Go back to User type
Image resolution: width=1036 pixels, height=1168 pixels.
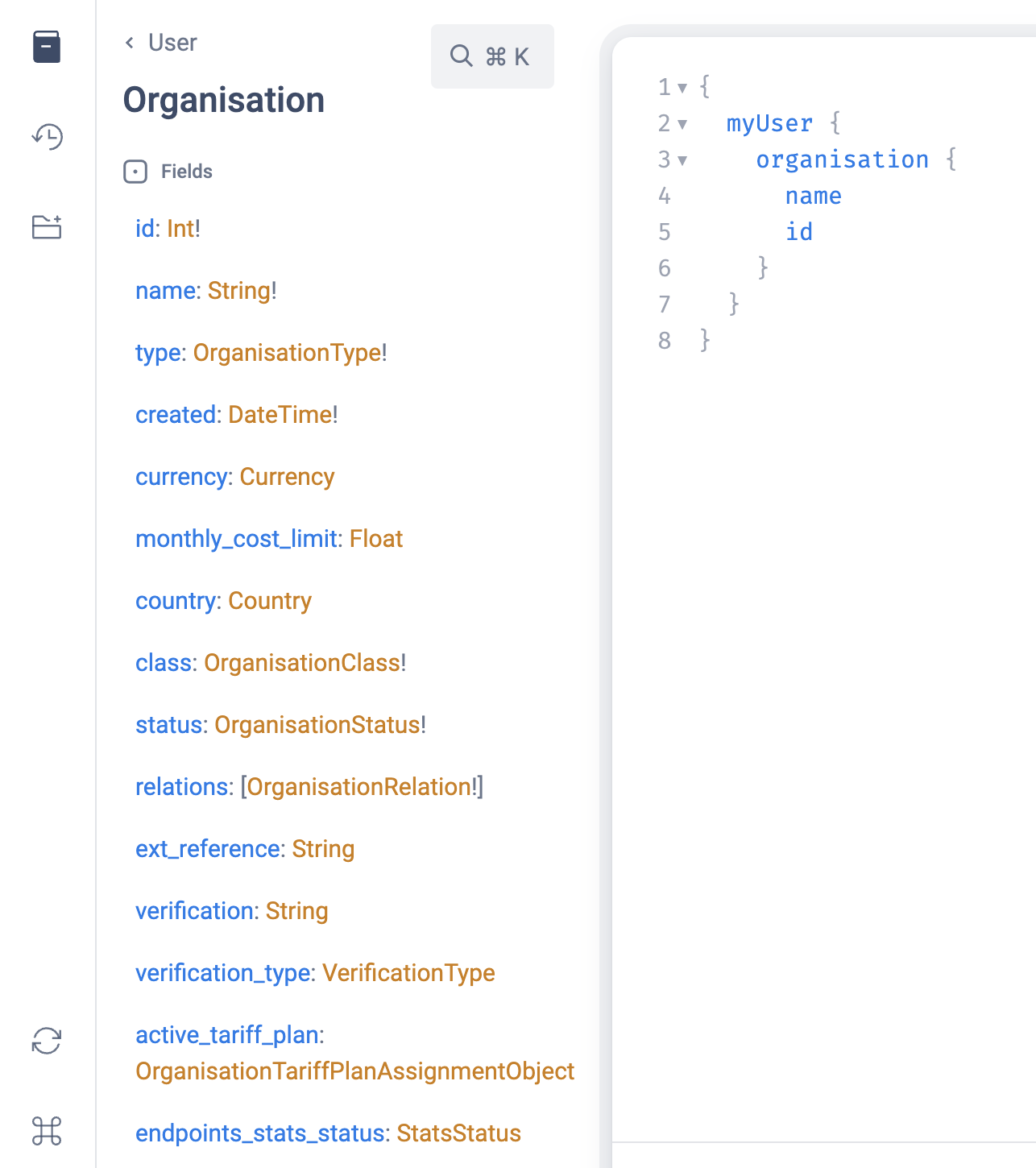click(172, 43)
